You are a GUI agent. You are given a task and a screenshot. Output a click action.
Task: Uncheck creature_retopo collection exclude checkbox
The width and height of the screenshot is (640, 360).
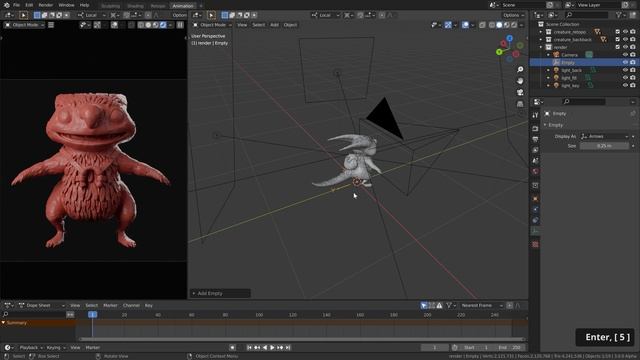(618, 32)
